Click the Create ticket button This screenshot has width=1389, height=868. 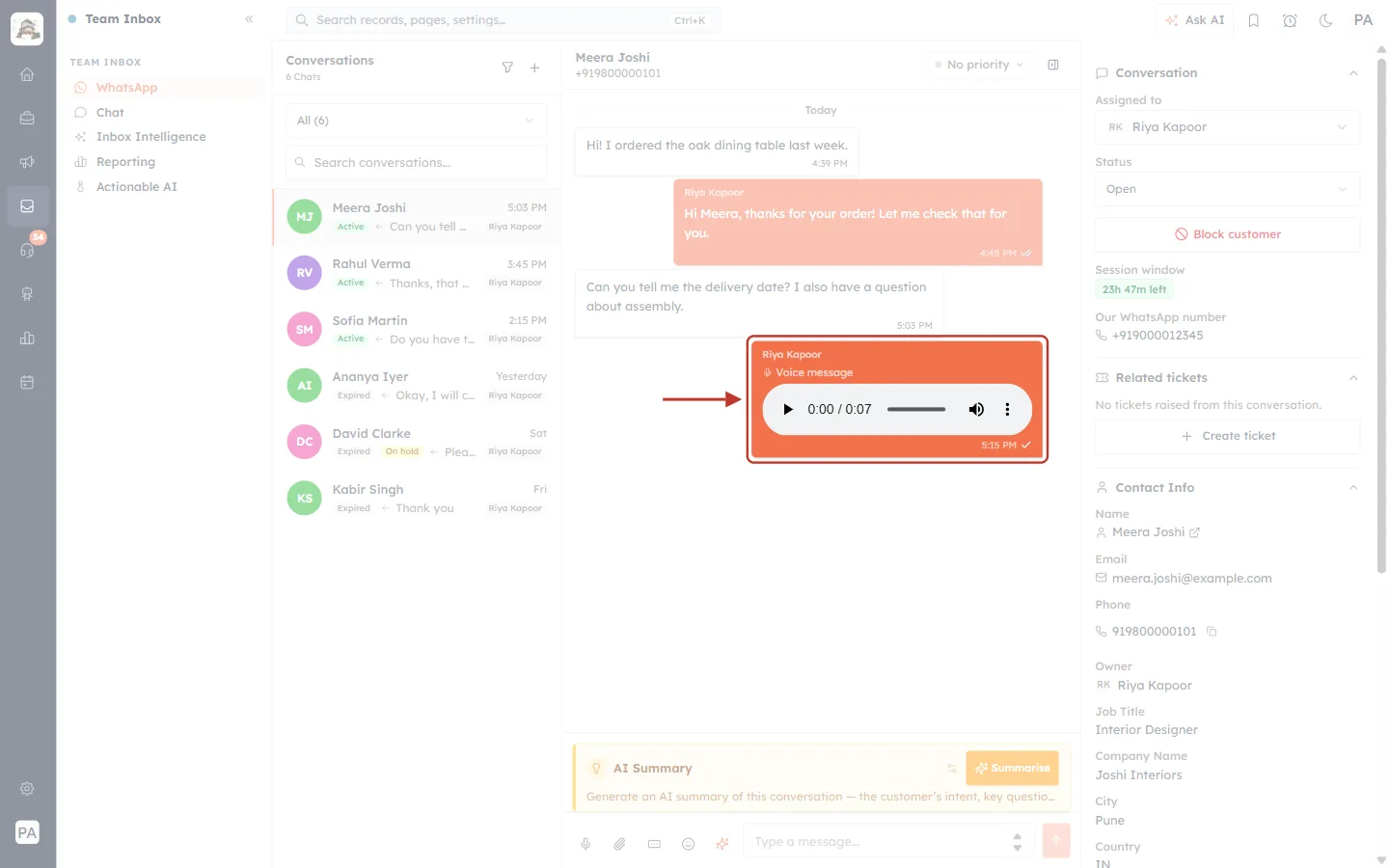coord(1227,436)
